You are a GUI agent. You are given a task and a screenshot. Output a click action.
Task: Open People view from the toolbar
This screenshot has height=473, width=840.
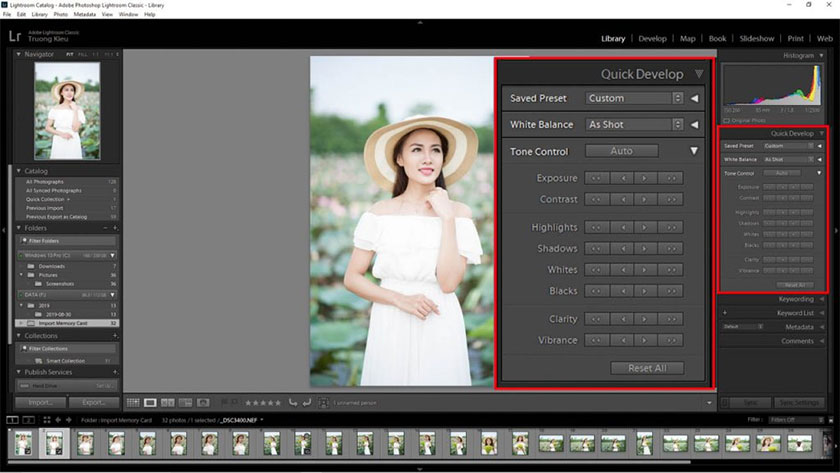tap(203, 402)
